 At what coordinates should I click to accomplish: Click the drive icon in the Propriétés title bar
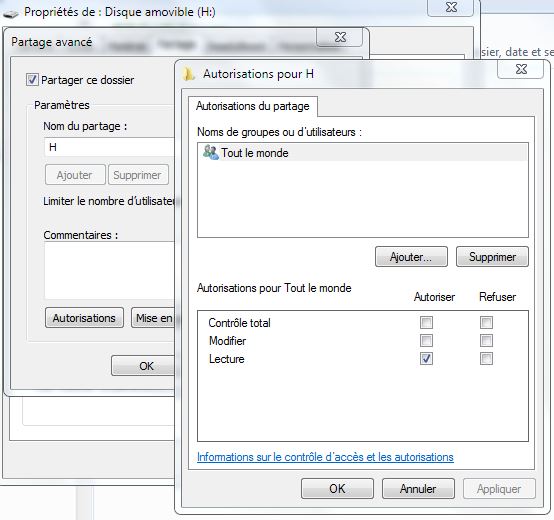pyautogui.click(x=11, y=13)
